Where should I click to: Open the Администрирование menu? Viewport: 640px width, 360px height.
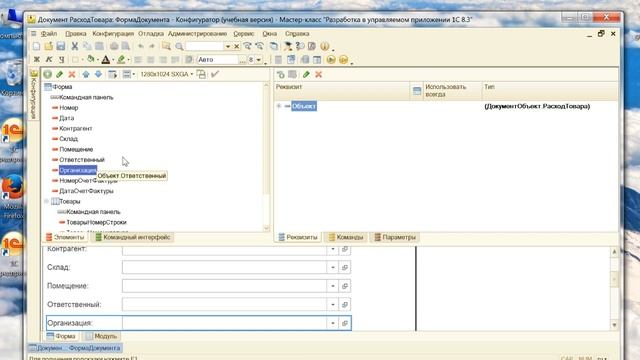(198, 33)
